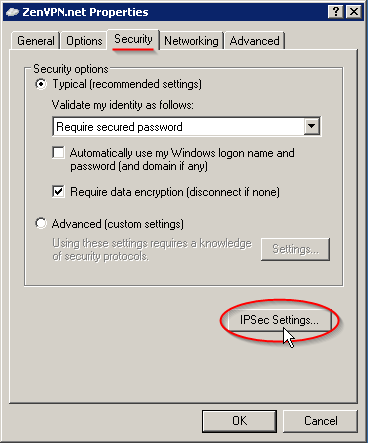The image size is (368, 443).
Task: Choose the Advanced (custom settings) radio button
Action: click(41, 223)
